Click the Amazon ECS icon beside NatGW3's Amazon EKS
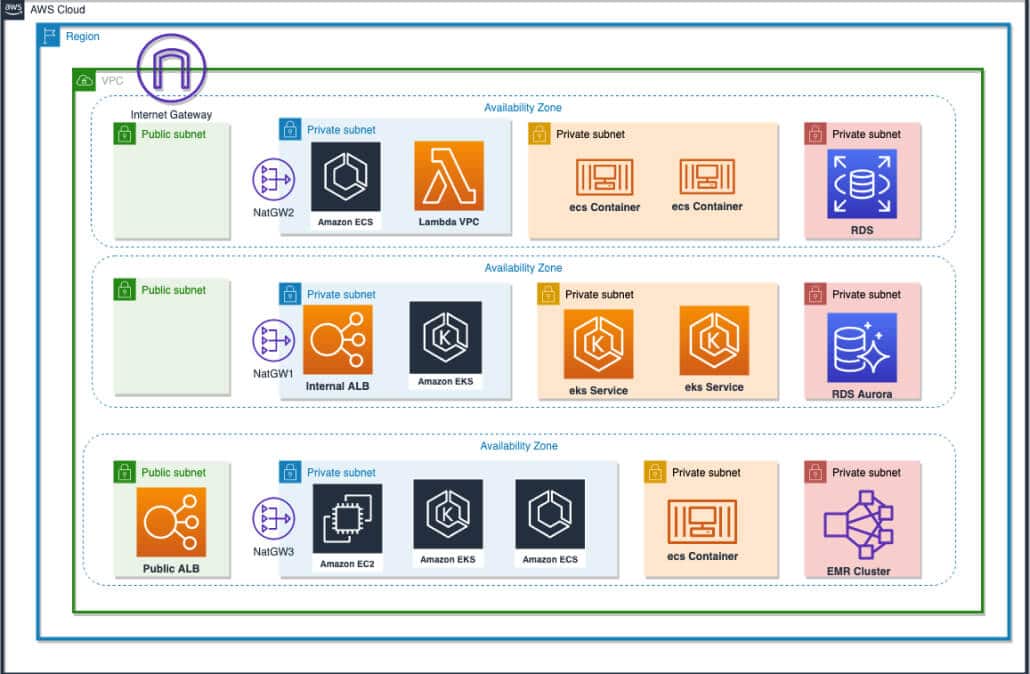Viewport: 1030px width, 674px height. tap(550, 514)
